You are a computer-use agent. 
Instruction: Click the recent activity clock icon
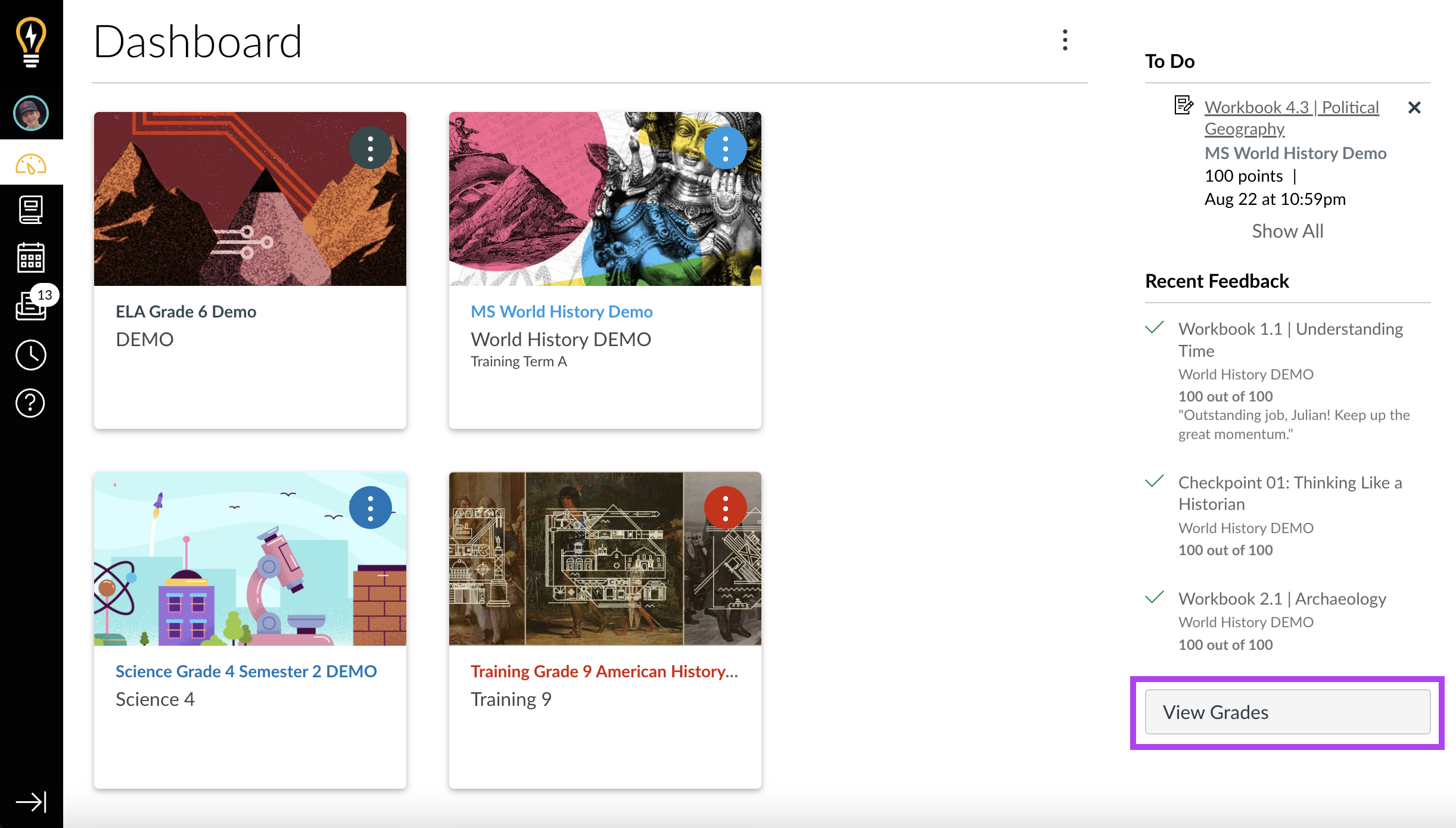tap(29, 354)
